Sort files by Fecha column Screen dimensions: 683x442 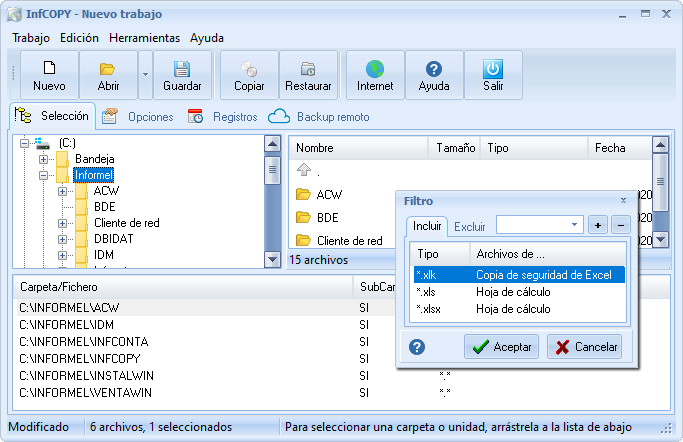[620, 148]
